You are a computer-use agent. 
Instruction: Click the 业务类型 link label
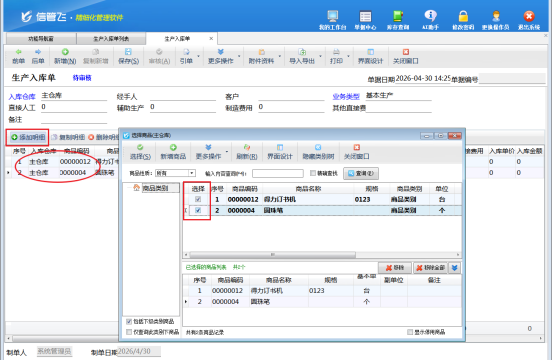point(346,97)
